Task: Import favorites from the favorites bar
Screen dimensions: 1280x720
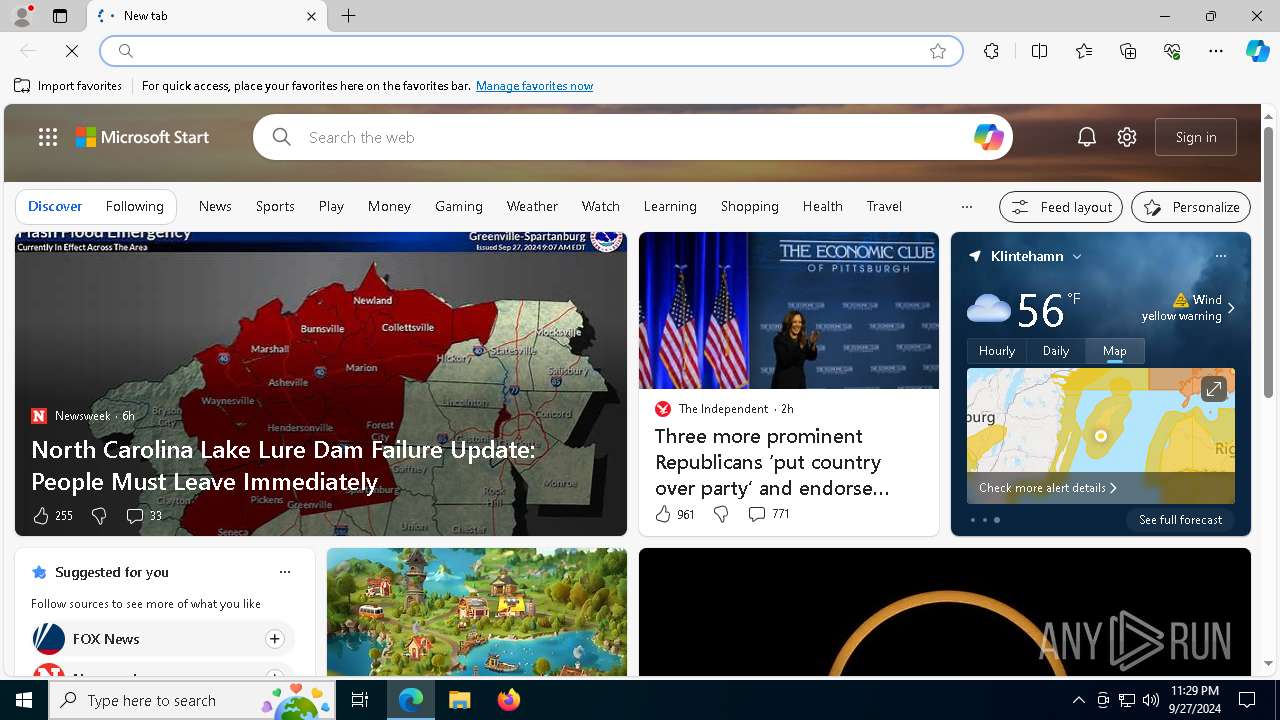Action: tap(68, 86)
